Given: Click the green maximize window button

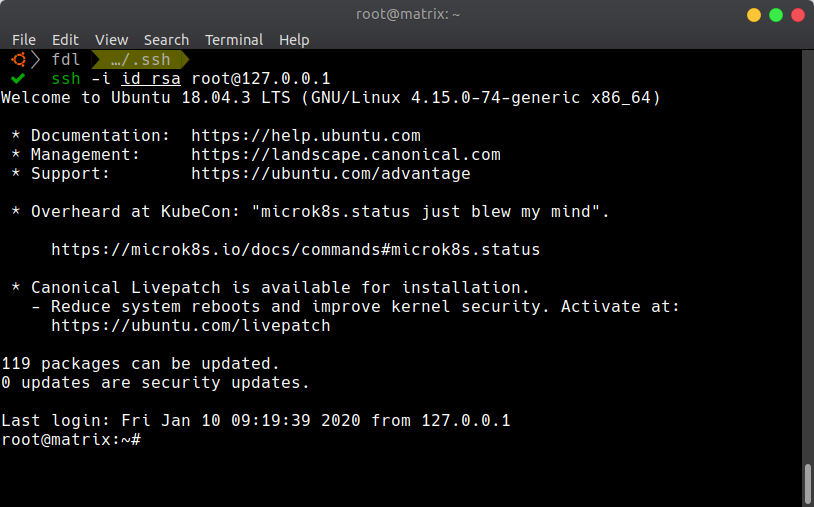Looking at the screenshot, I should pyautogui.click(x=776, y=15).
